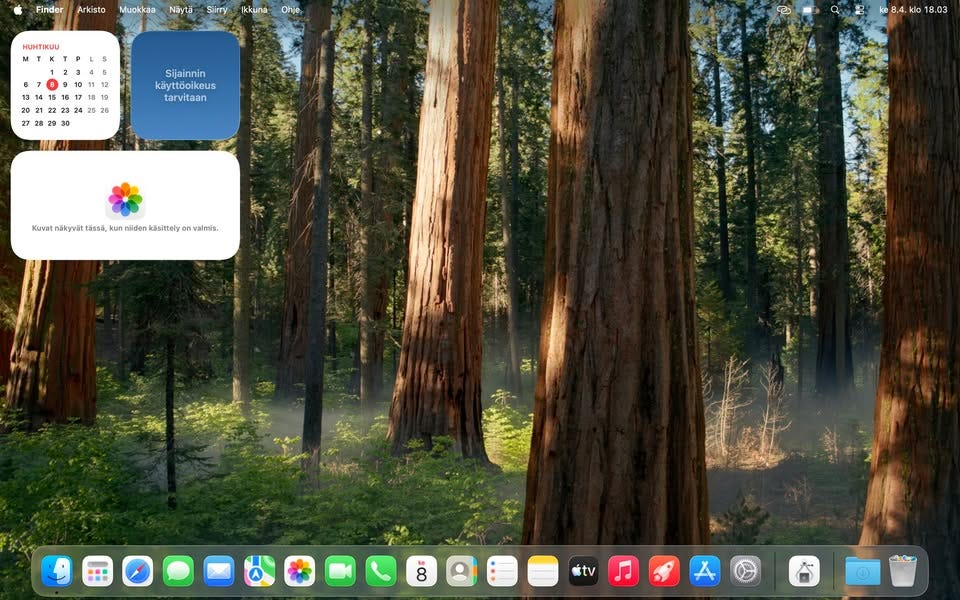Click the 'Sijainnin käyttöoikeus tarvitaan' widget
The image size is (960, 600).
coord(185,86)
